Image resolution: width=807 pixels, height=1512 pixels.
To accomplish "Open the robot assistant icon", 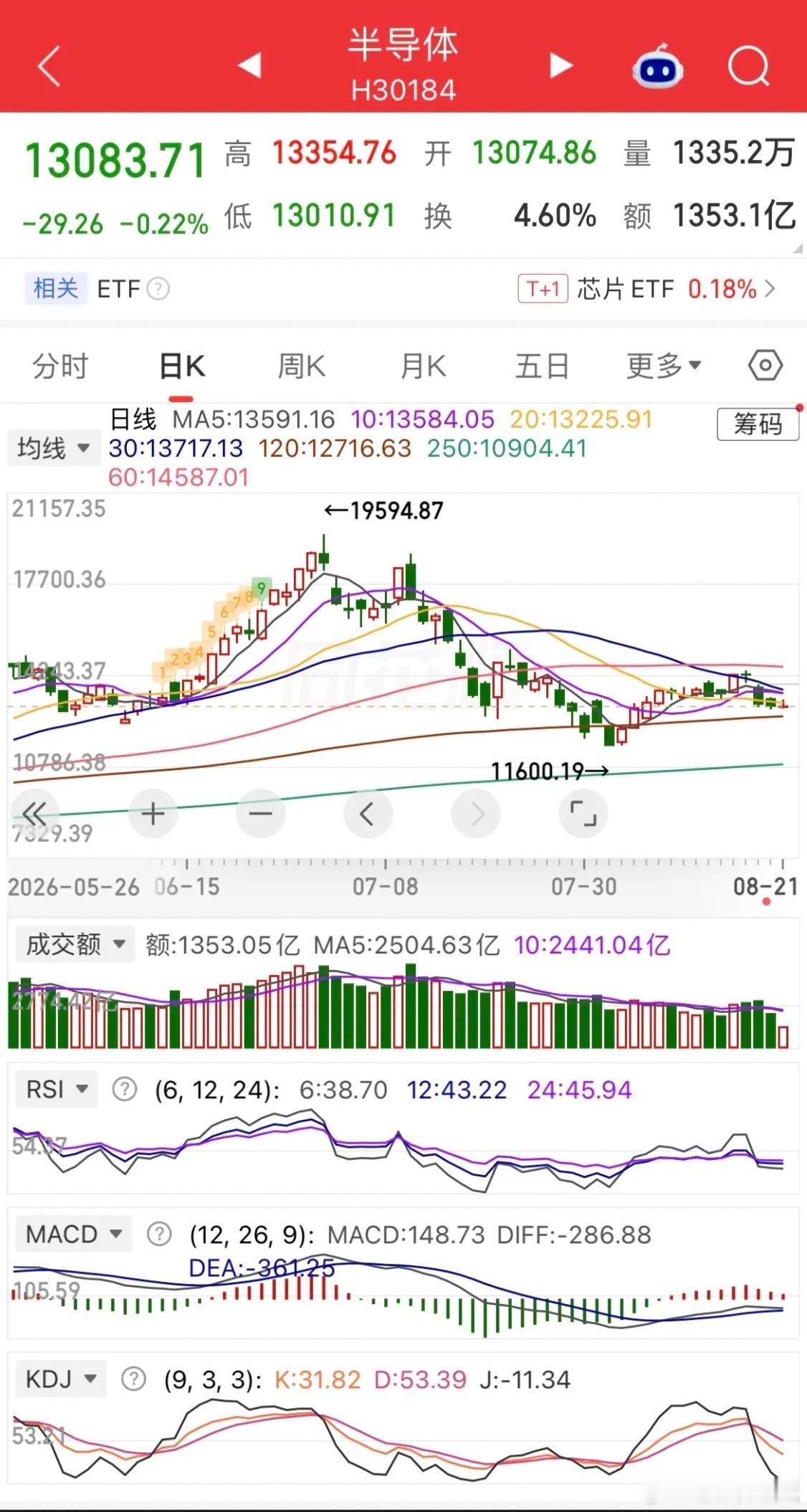I will (x=657, y=67).
